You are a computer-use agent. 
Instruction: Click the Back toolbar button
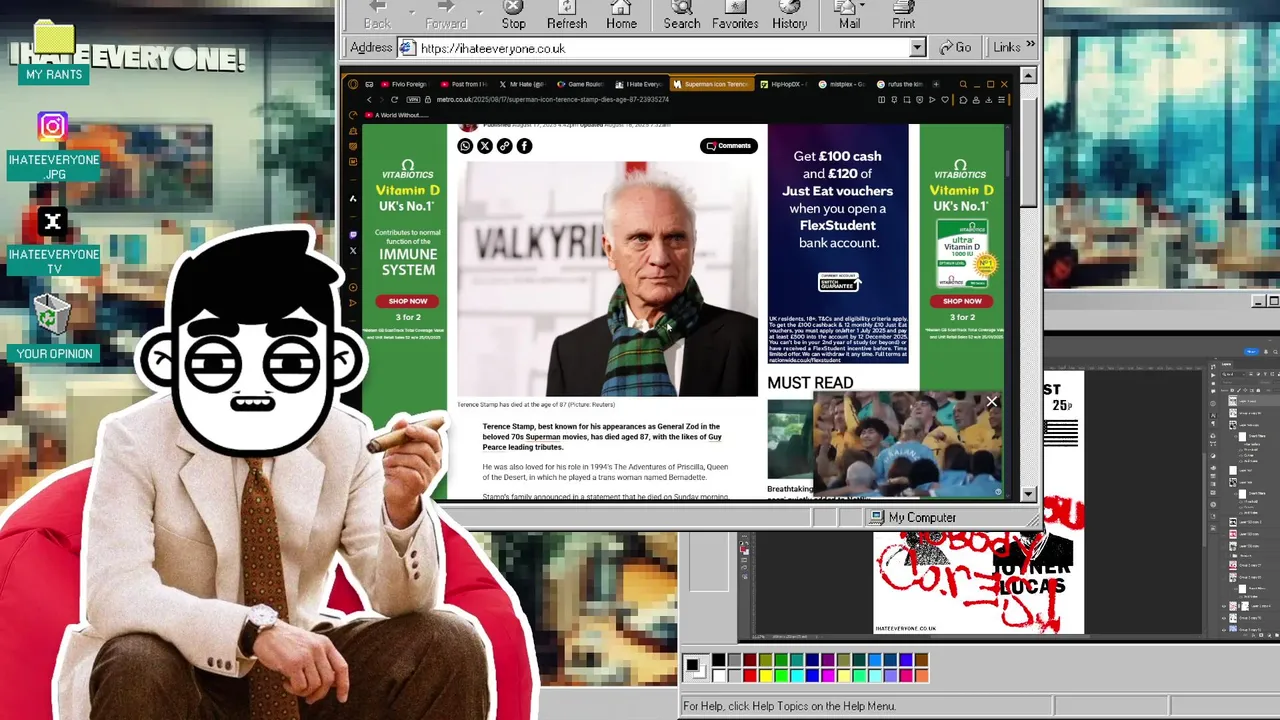click(377, 15)
